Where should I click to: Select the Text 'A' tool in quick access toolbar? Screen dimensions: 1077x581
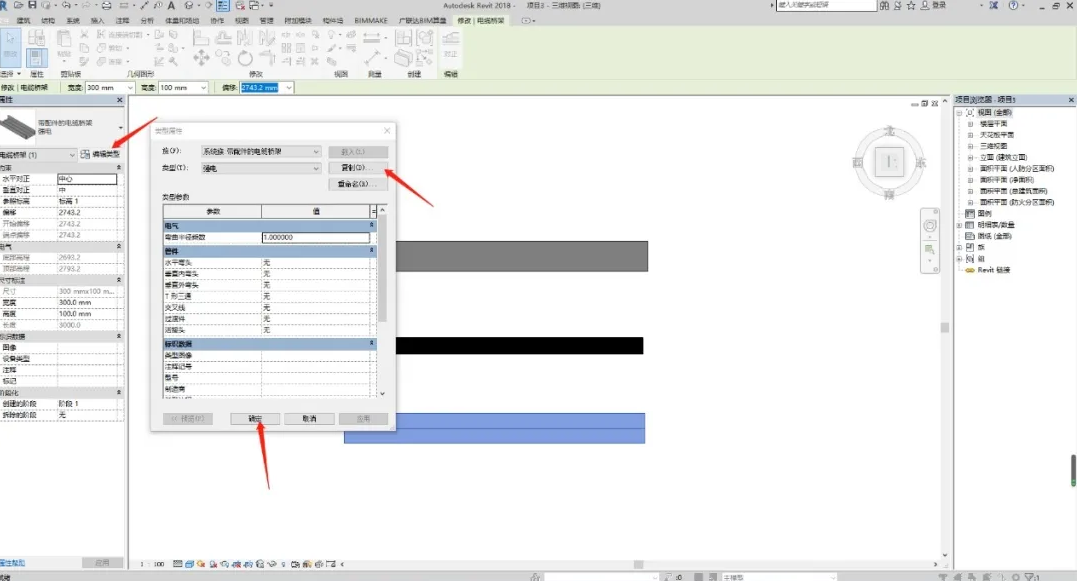(x=171, y=5)
